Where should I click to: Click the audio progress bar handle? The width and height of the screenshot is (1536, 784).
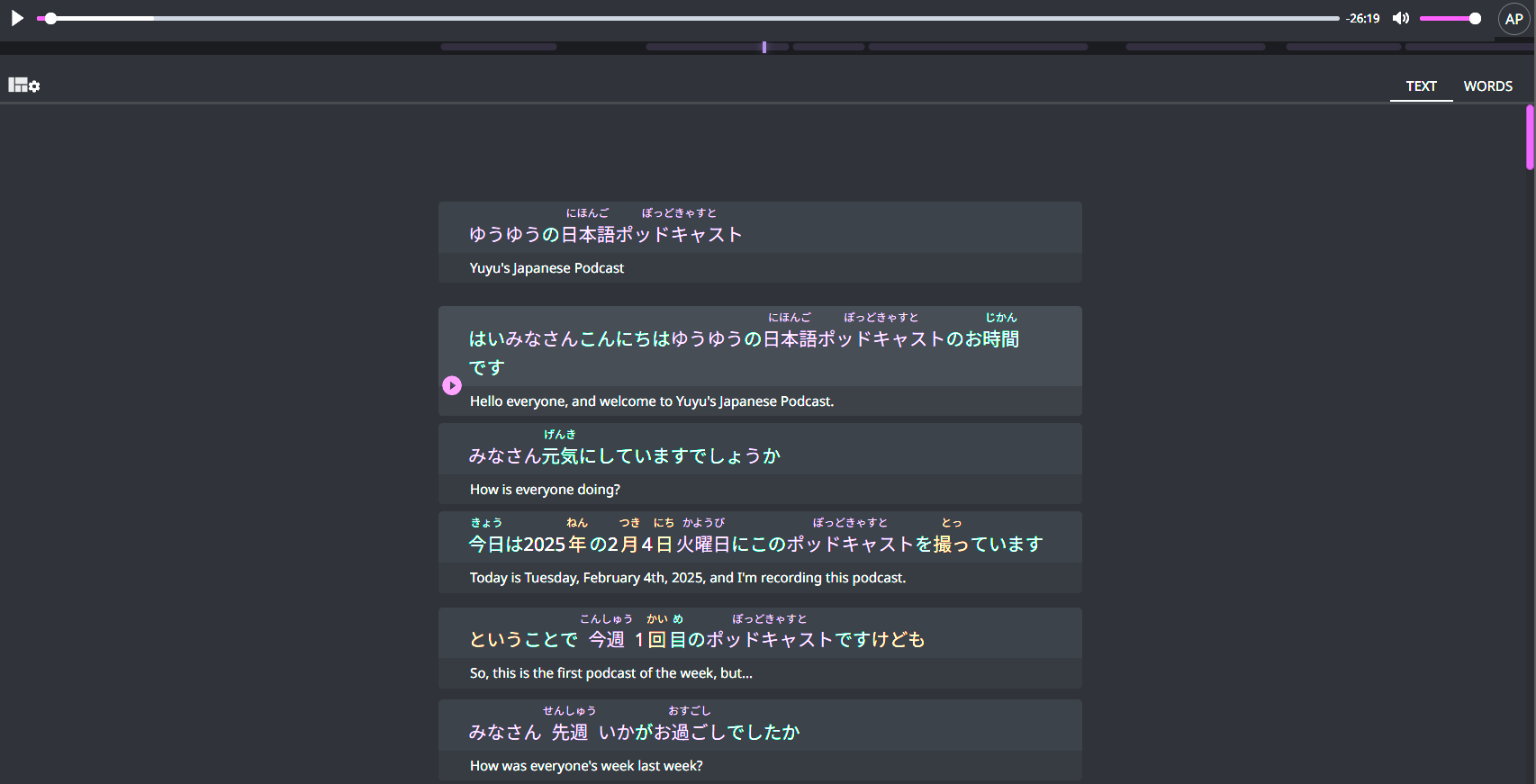[x=51, y=18]
